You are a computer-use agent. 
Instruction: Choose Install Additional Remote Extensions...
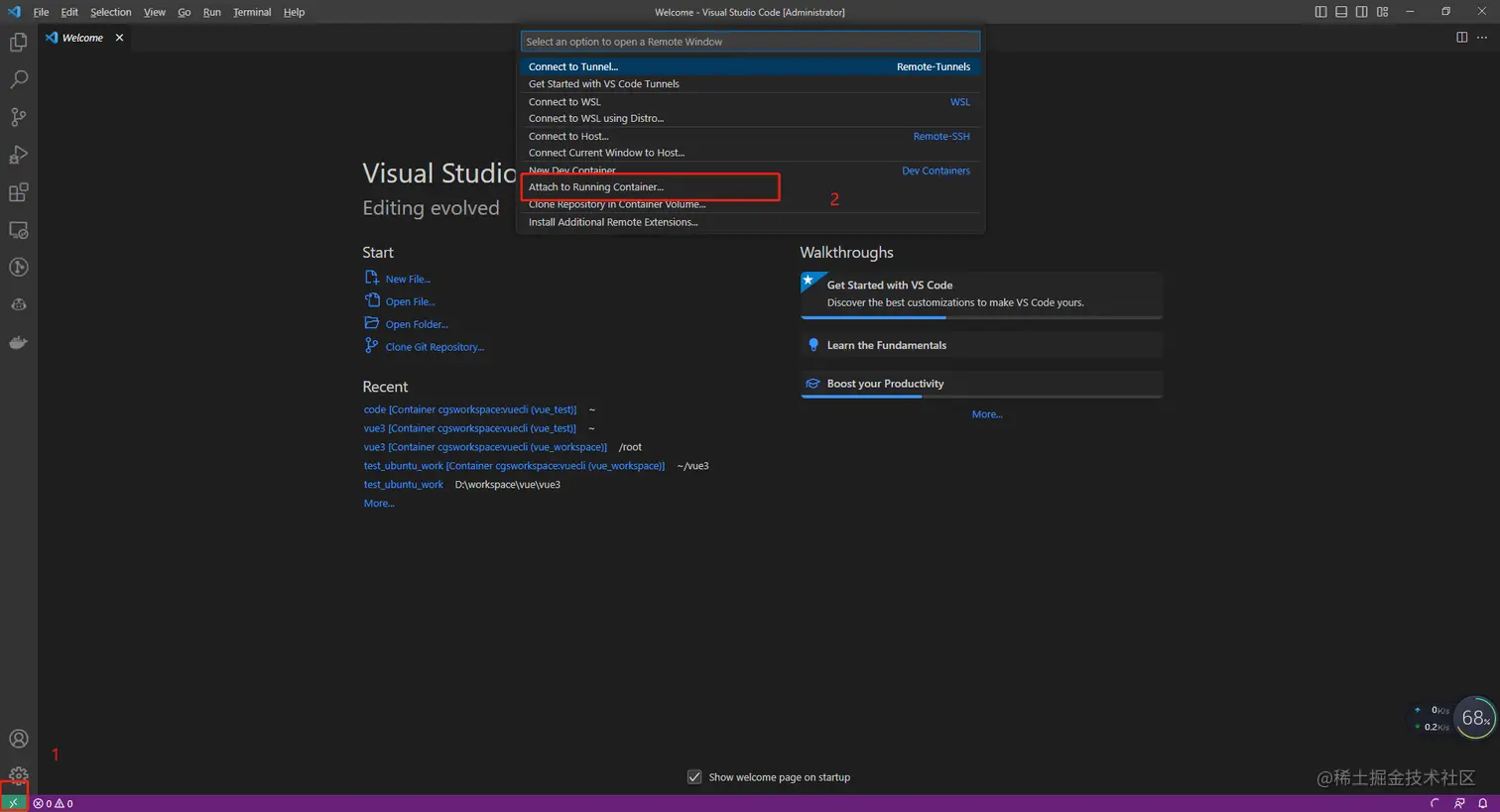(750, 222)
